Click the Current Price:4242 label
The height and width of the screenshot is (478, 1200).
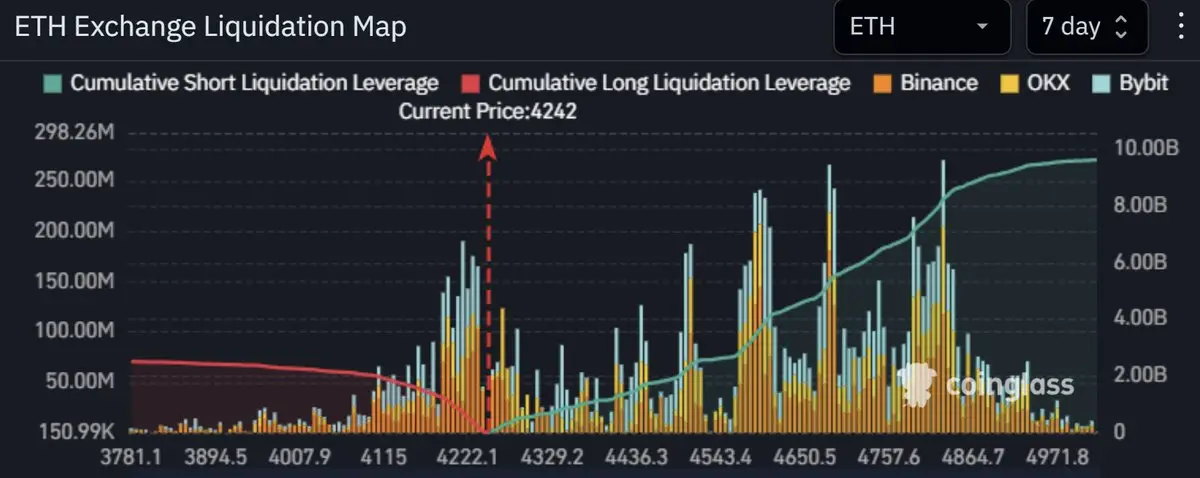tap(487, 112)
